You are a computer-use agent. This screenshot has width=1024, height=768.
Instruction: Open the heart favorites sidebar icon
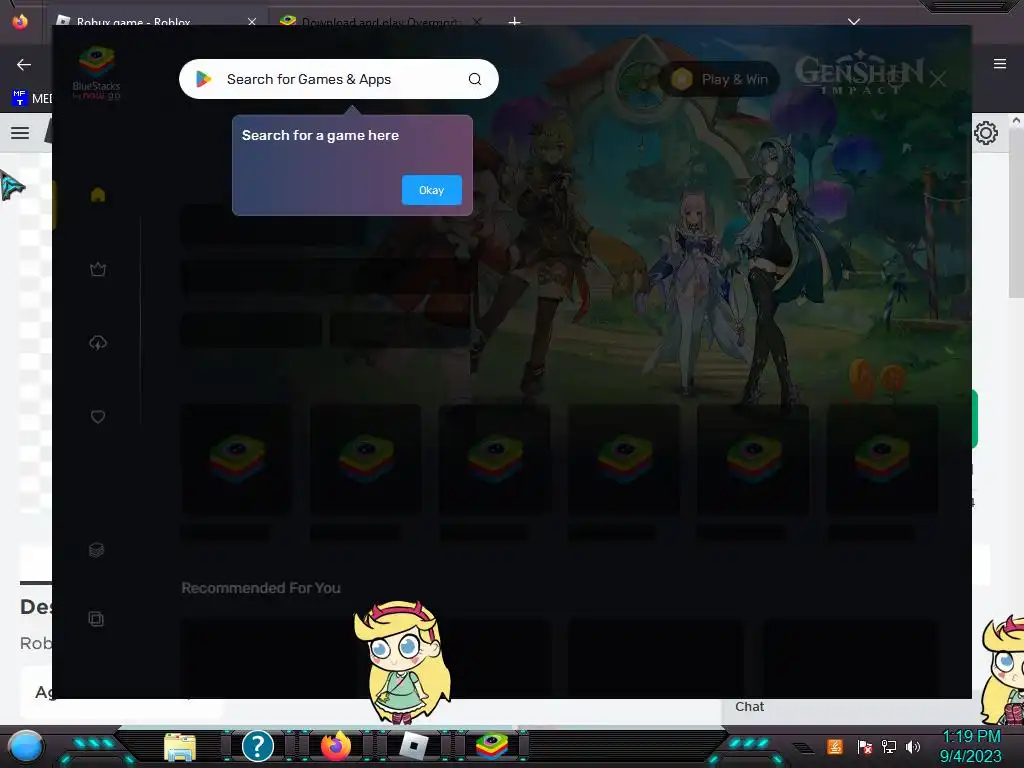pos(98,417)
